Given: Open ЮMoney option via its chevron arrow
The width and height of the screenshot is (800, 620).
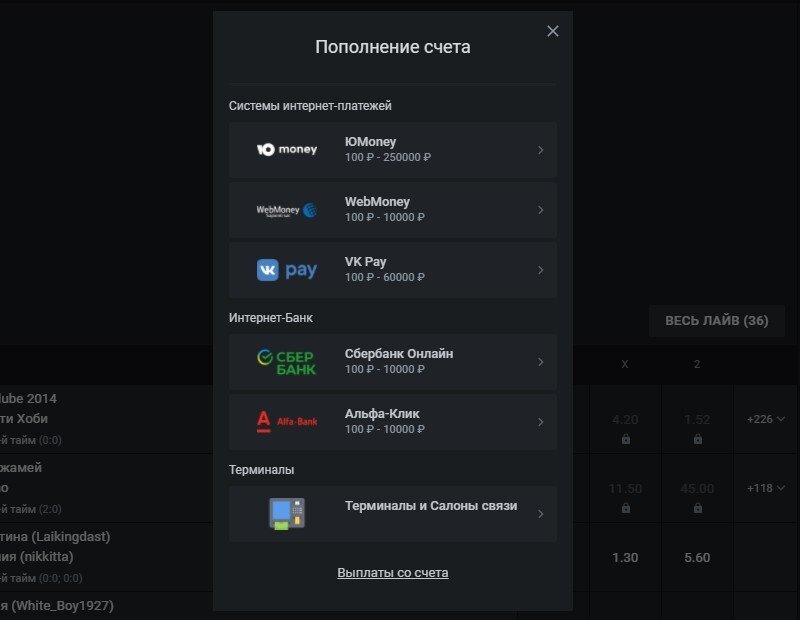Looking at the screenshot, I should (x=540, y=150).
